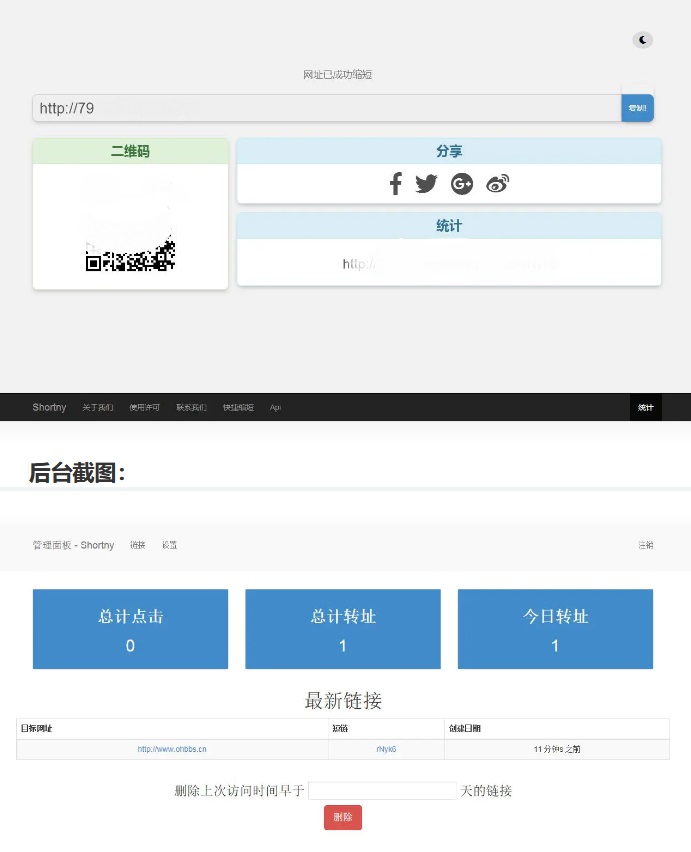Open the 使用许可 menu item
Image resolution: width=691 pixels, height=852 pixels.
point(145,407)
